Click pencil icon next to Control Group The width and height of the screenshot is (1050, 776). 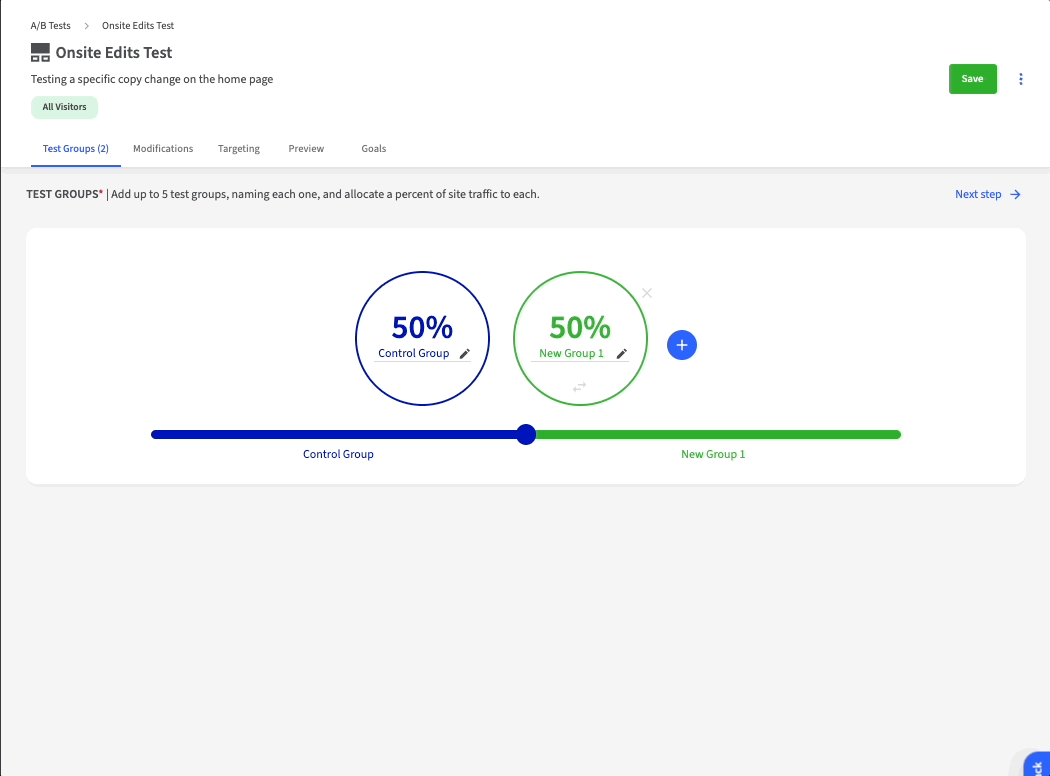[x=464, y=354]
